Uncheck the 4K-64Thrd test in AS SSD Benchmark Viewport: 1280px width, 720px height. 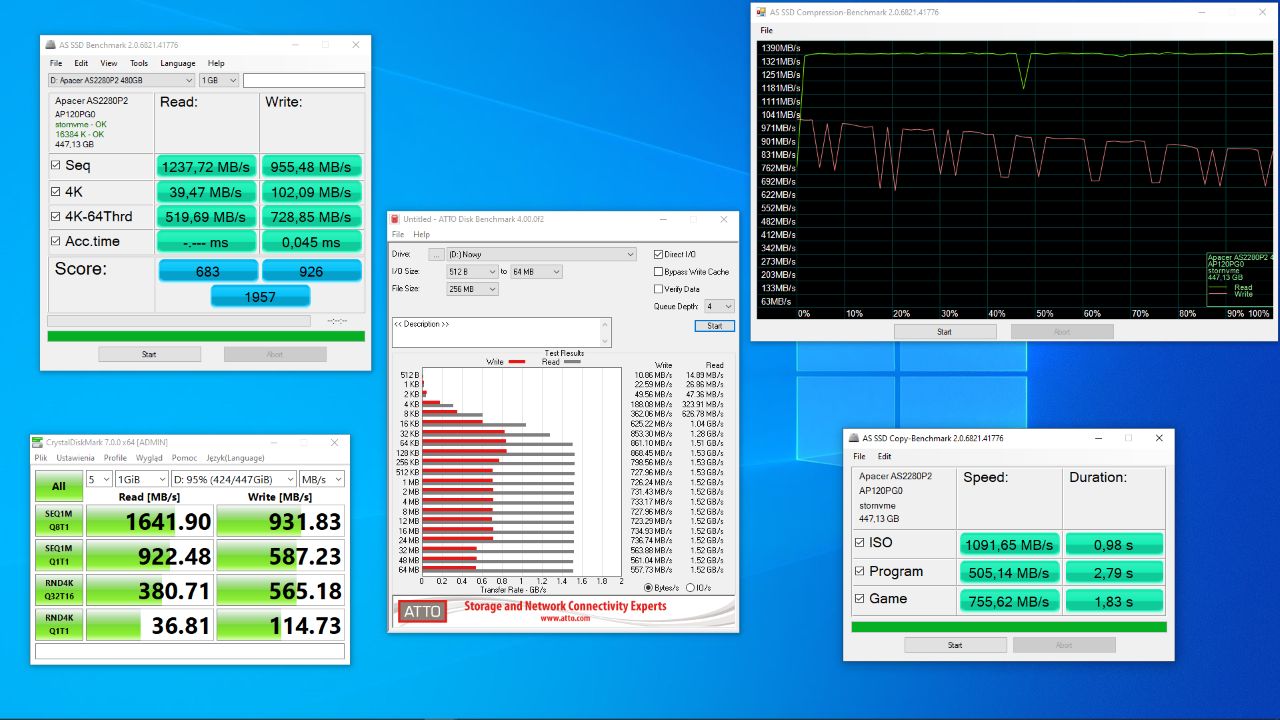coord(56,216)
